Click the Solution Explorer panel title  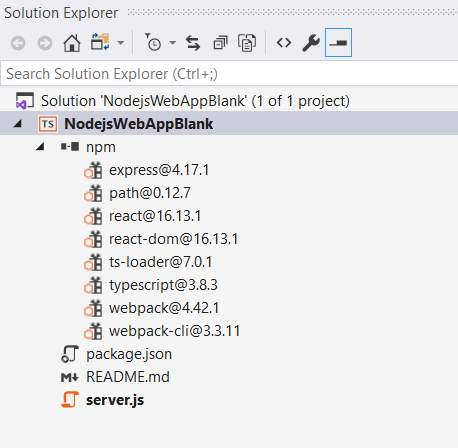(61, 13)
